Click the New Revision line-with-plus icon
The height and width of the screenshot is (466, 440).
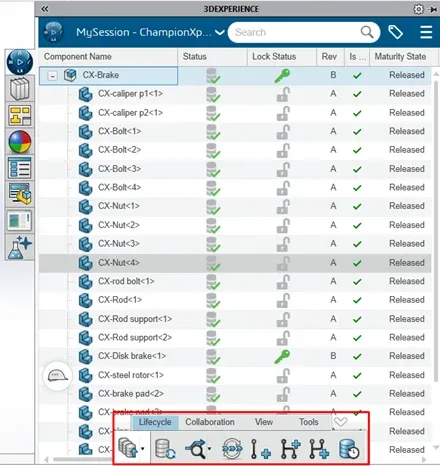pyautogui.click(x=260, y=449)
